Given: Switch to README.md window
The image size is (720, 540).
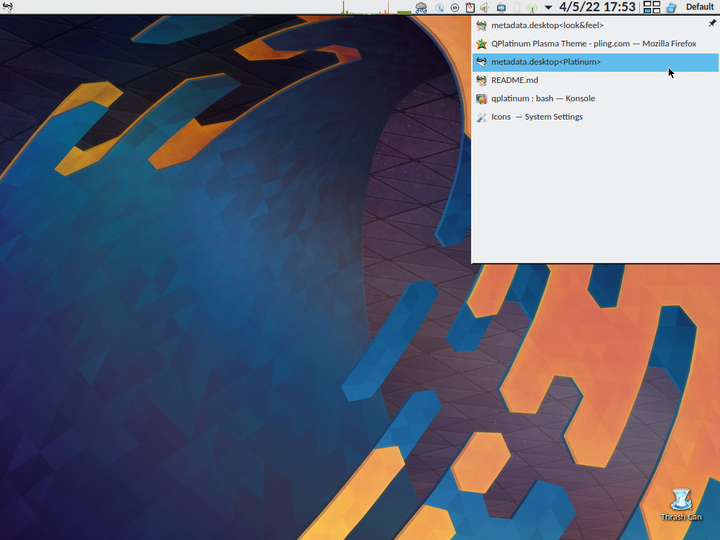Looking at the screenshot, I should [595, 80].
